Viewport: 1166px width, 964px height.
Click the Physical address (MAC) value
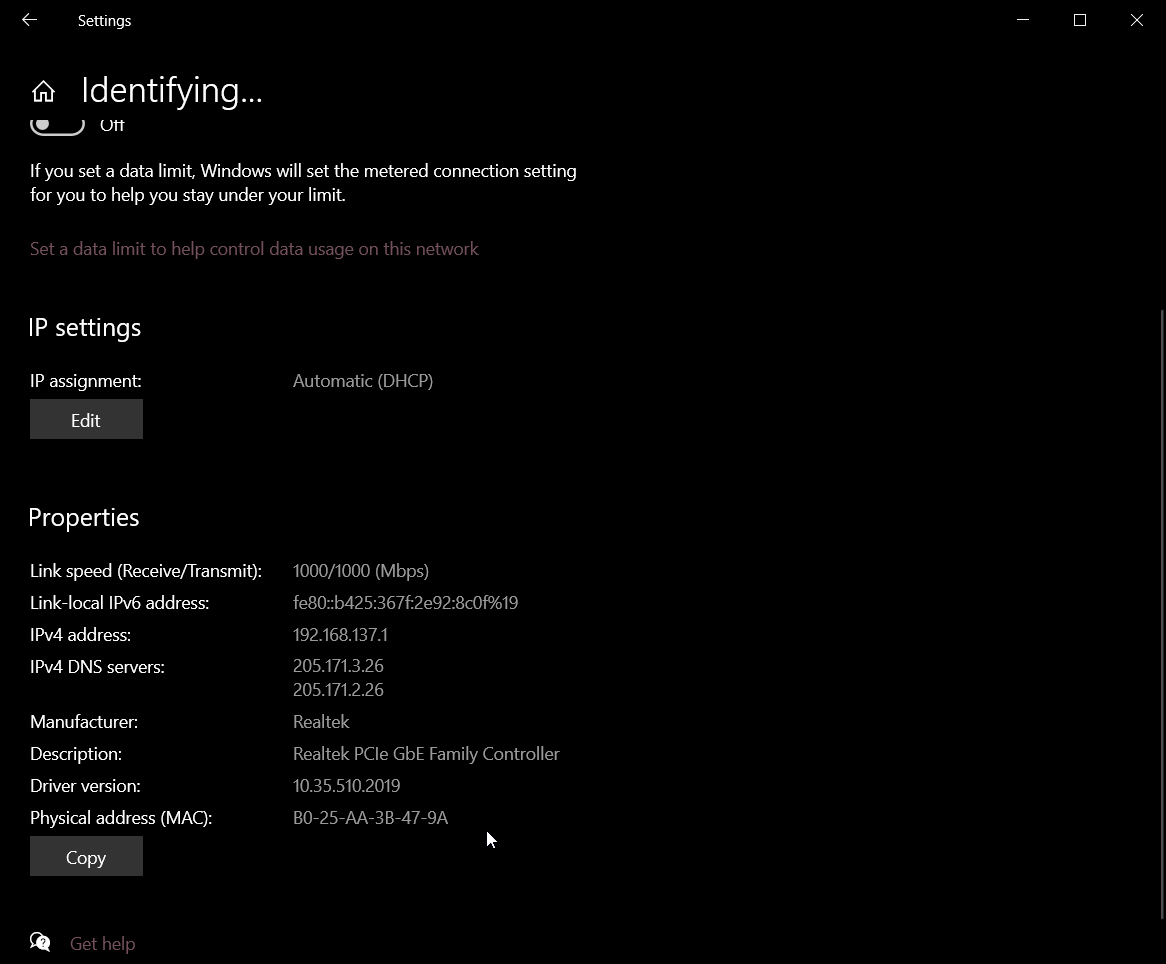point(370,818)
